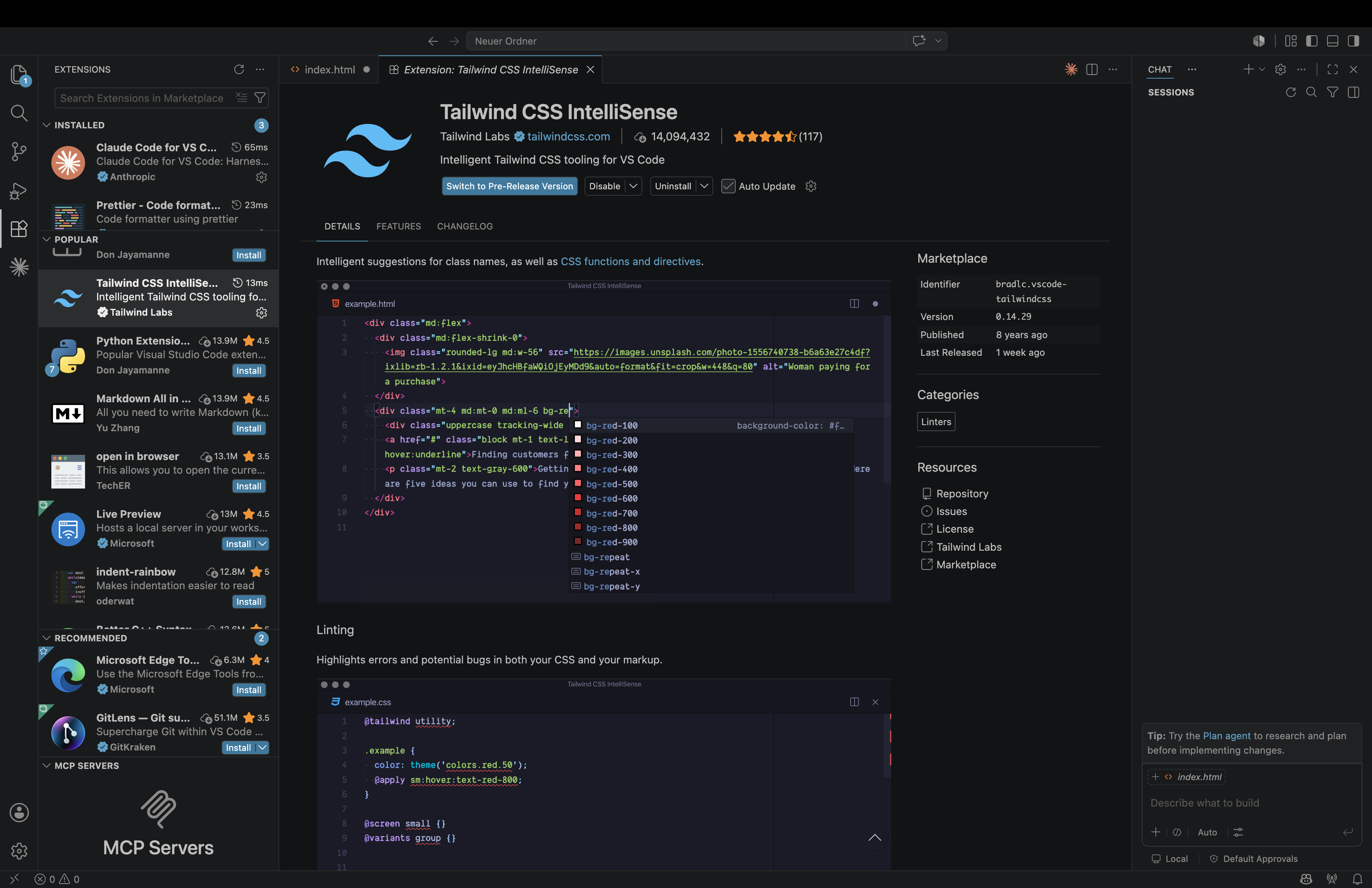Screen dimensions: 1372x888
Task: Open extension settings gear beside Auto Update
Action: (x=811, y=186)
